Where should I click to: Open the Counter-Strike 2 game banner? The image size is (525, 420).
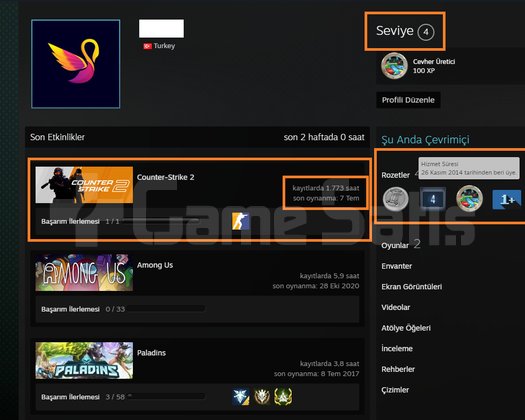tap(84, 185)
